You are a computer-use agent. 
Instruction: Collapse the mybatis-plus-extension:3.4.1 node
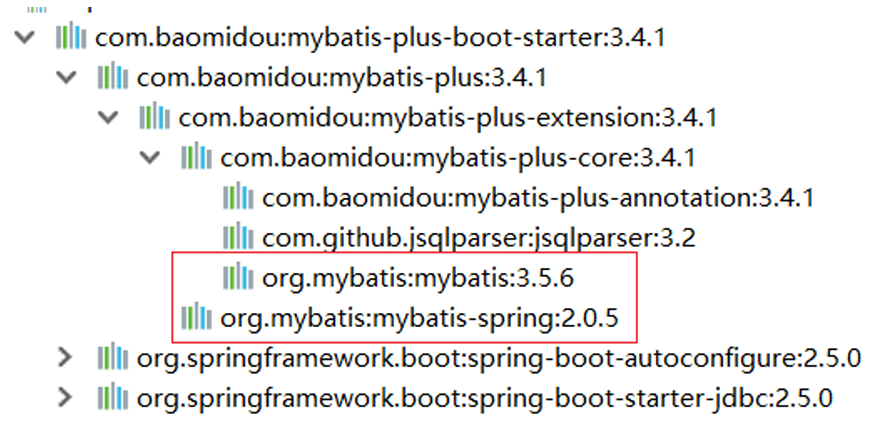(108, 118)
